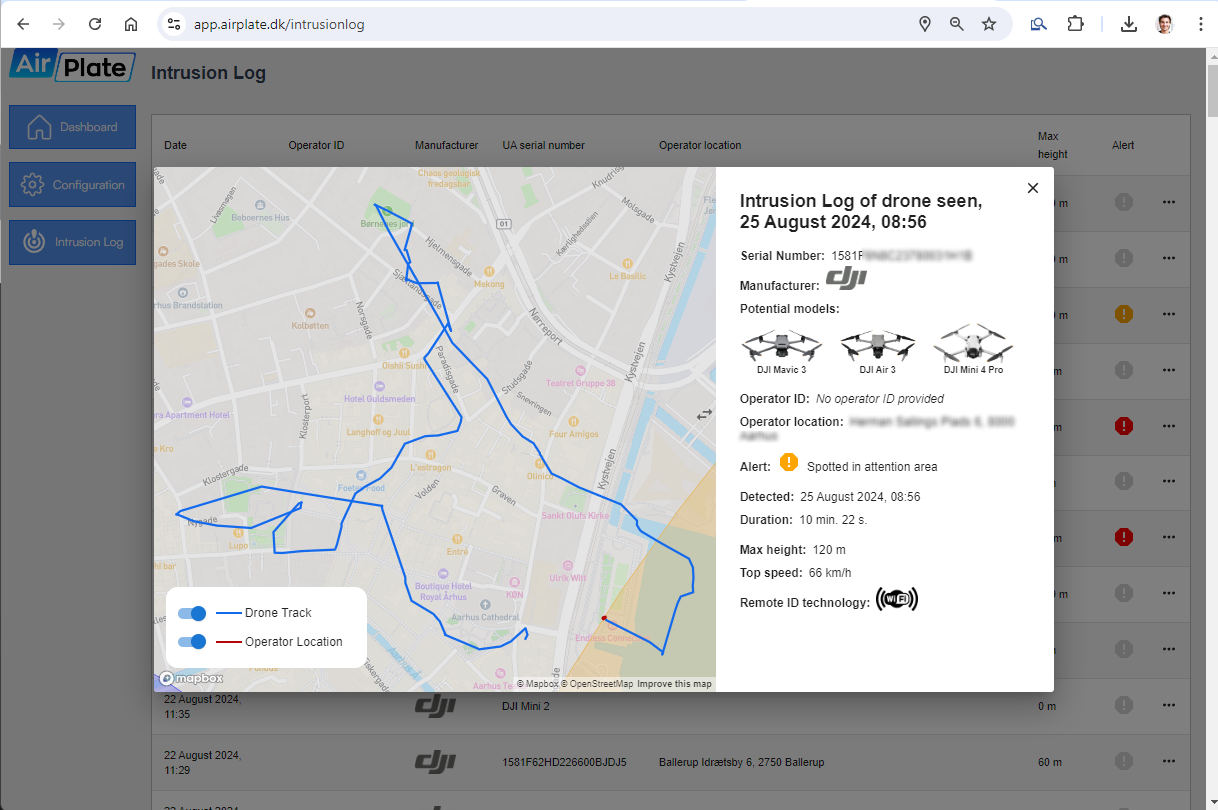Screen dimensions: 1218x810
Task: Open the three-dot menu for 22 August 11:29 row
Action: point(1169,762)
